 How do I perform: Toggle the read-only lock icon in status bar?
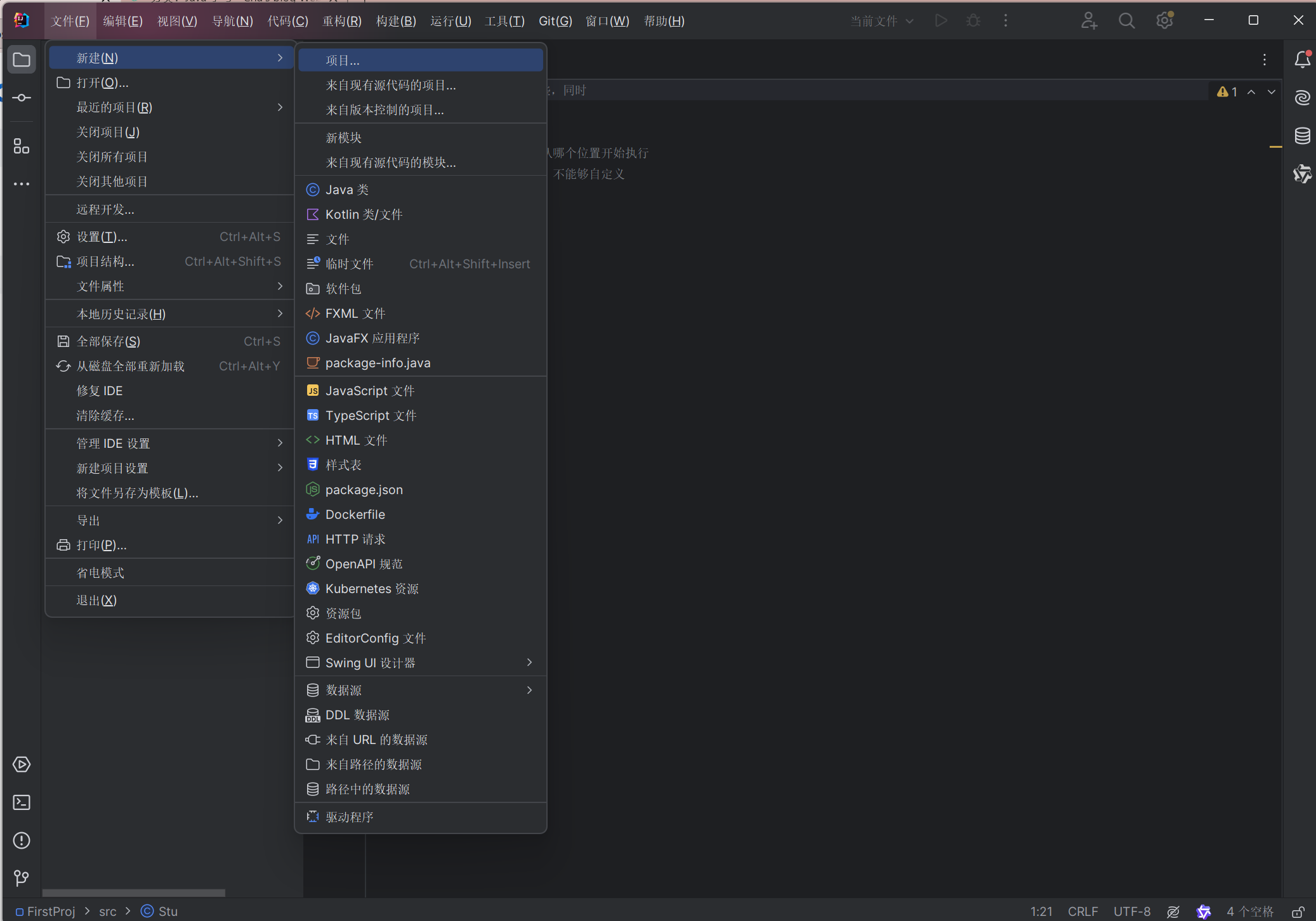[x=1298, y=911]
